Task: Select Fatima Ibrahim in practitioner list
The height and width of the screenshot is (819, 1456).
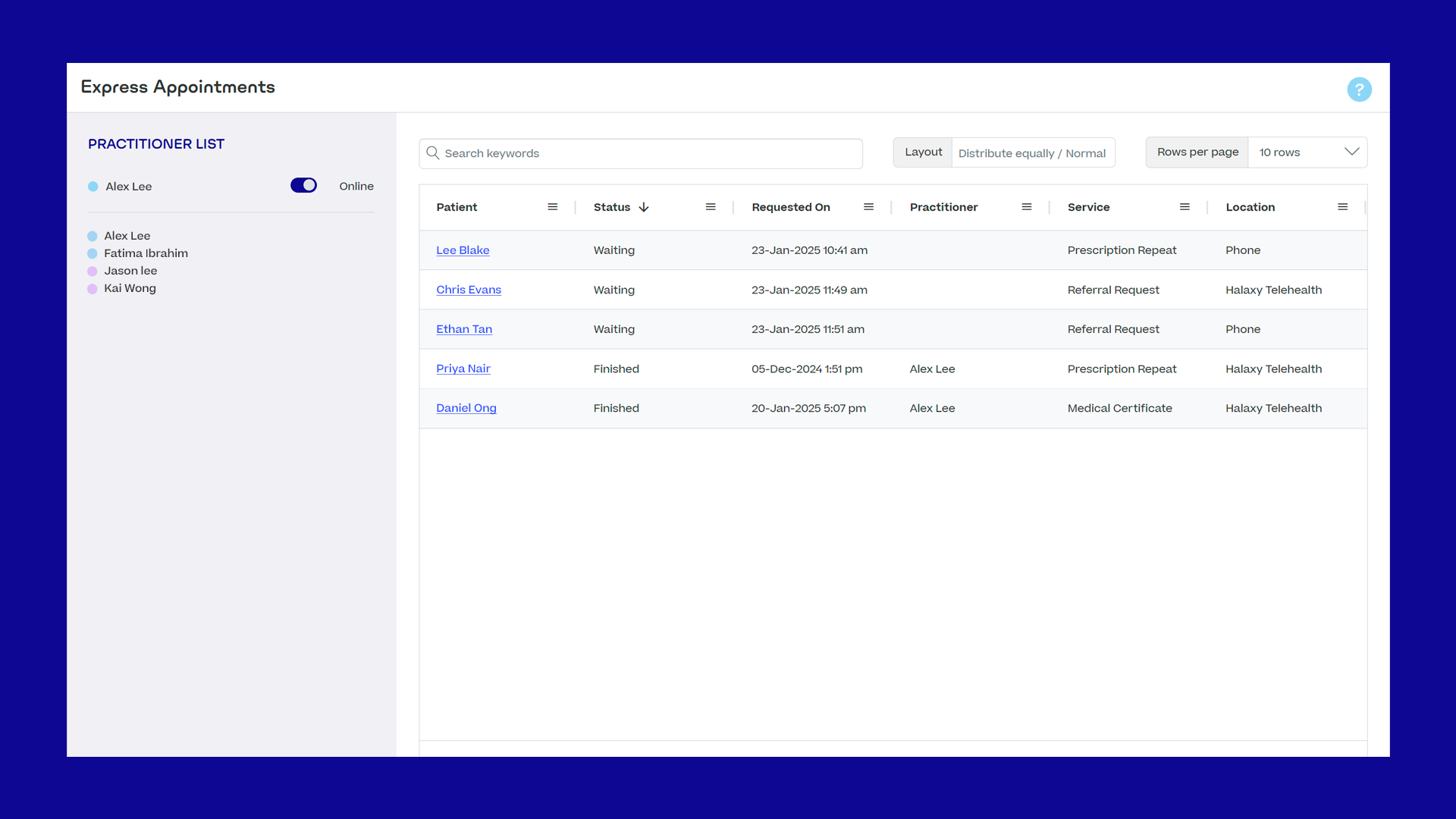Action: 146,253
